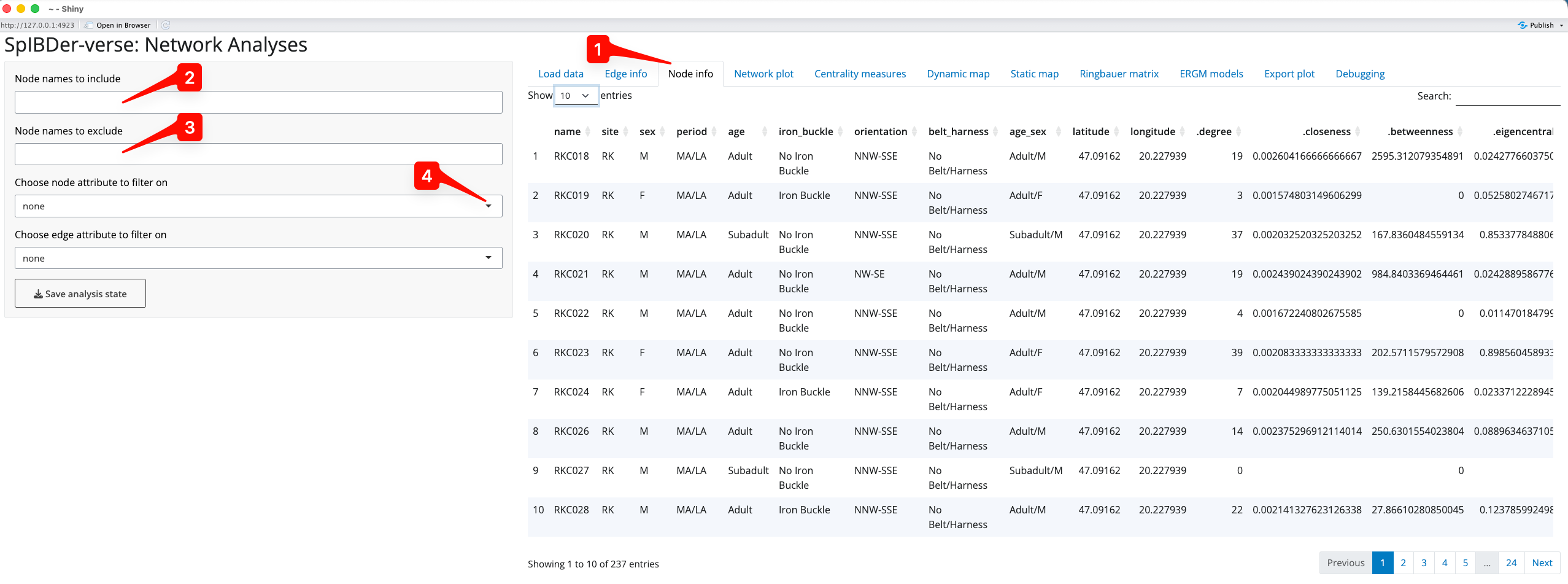Image resolution: width=1568 pixels, height=584 pixels.
Task: Open the Centrality measures tab
Action: tap(860, 74)
